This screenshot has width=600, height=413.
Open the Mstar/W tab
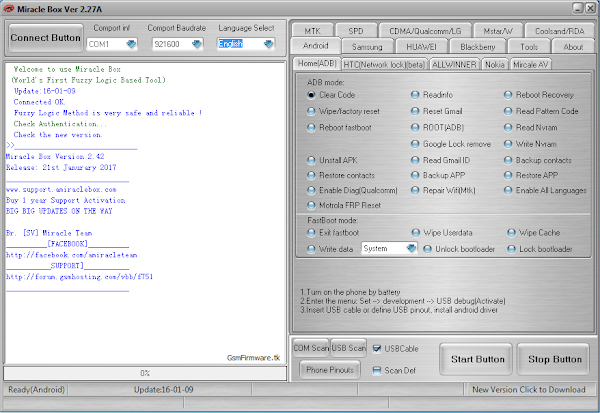coord(498,31)
